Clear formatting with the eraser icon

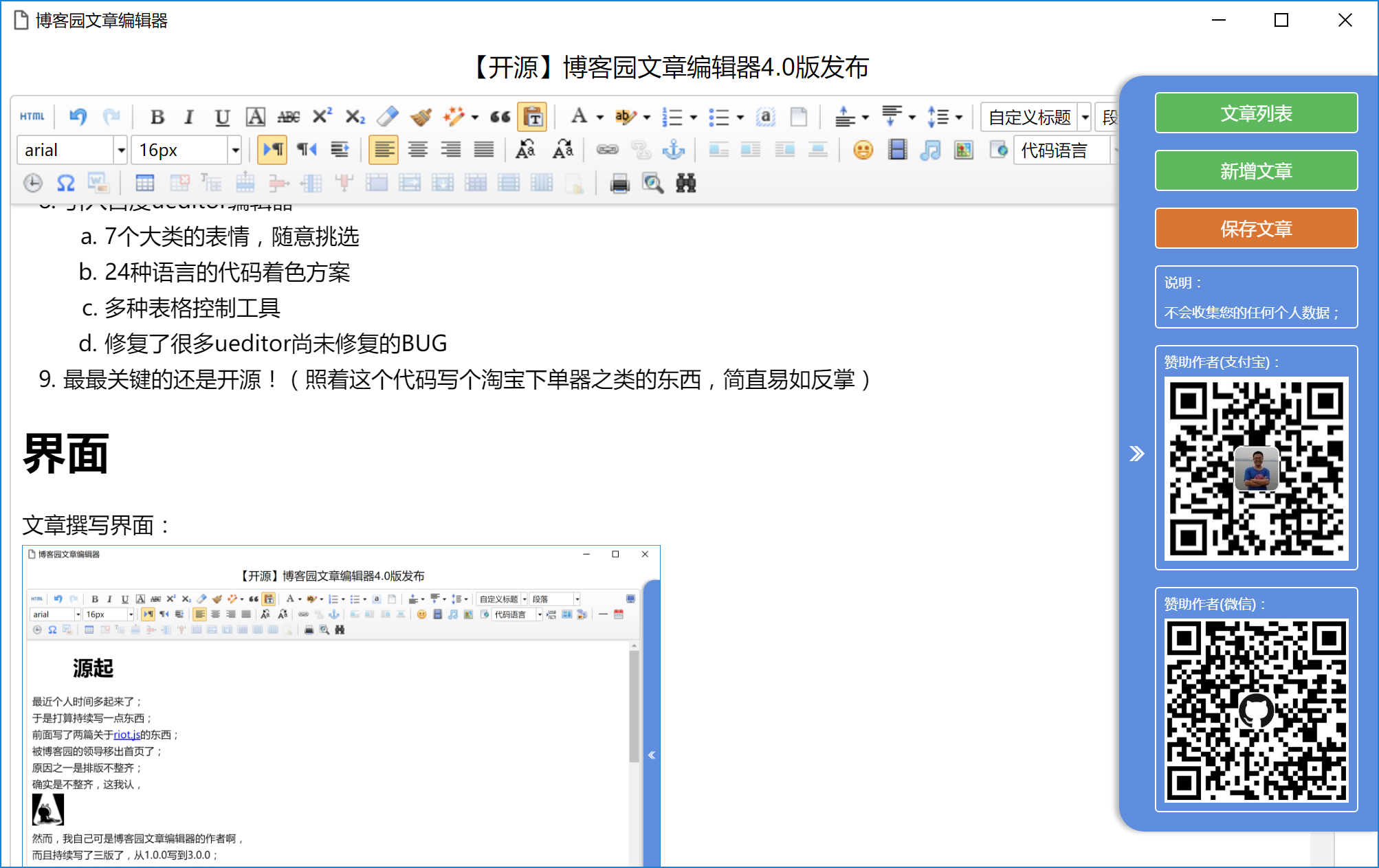(x=388, y=117)
